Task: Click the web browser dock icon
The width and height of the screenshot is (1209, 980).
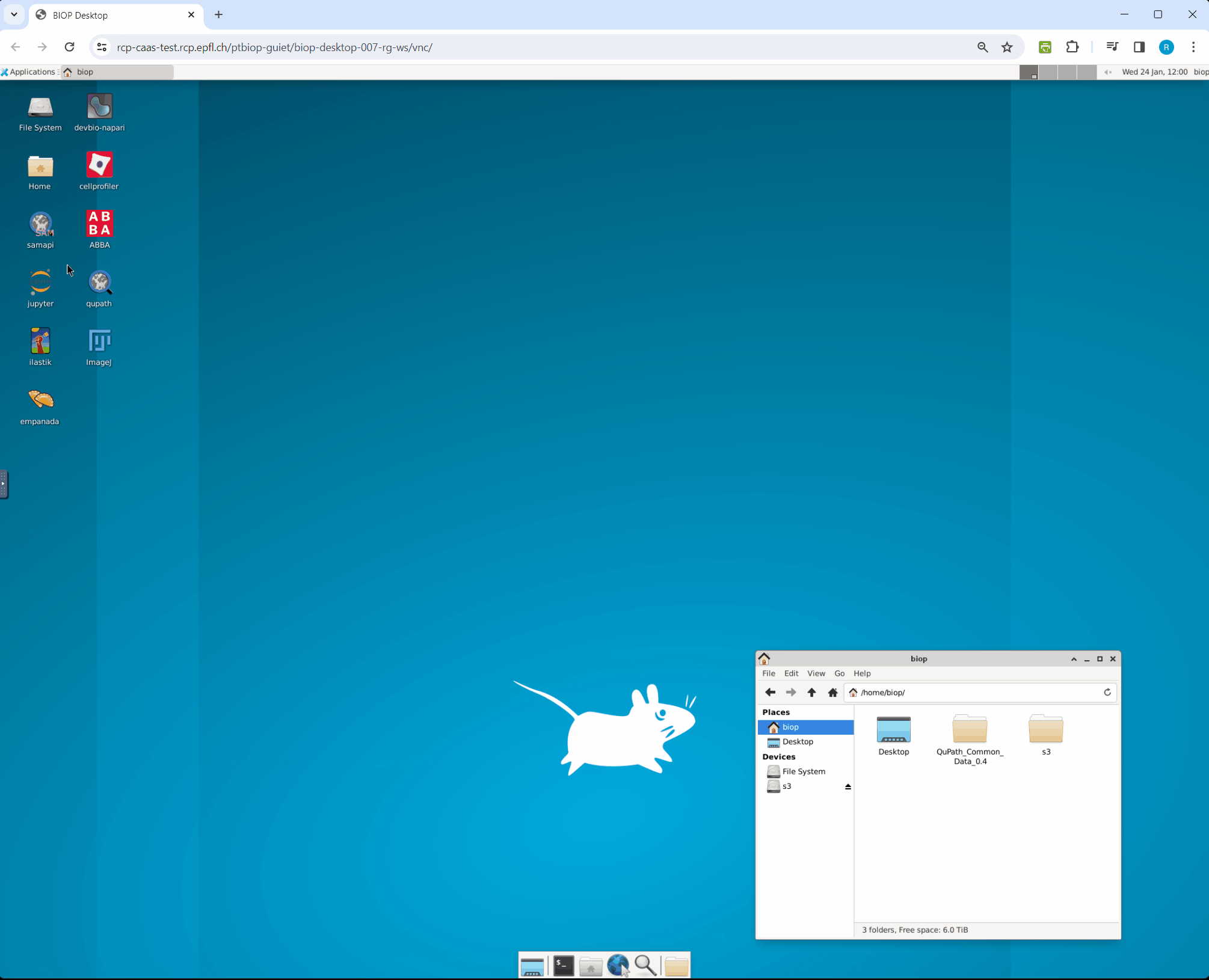Action: pyautogui.click(x=618, y=966)
